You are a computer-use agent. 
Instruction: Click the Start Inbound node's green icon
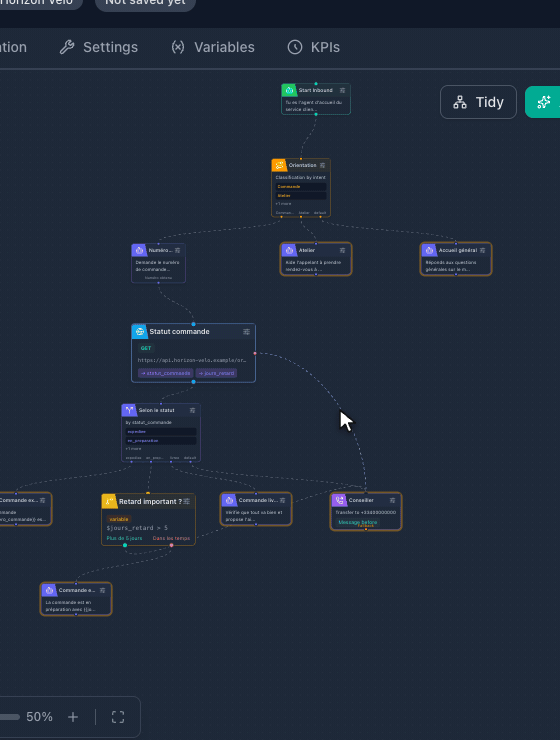289,90
